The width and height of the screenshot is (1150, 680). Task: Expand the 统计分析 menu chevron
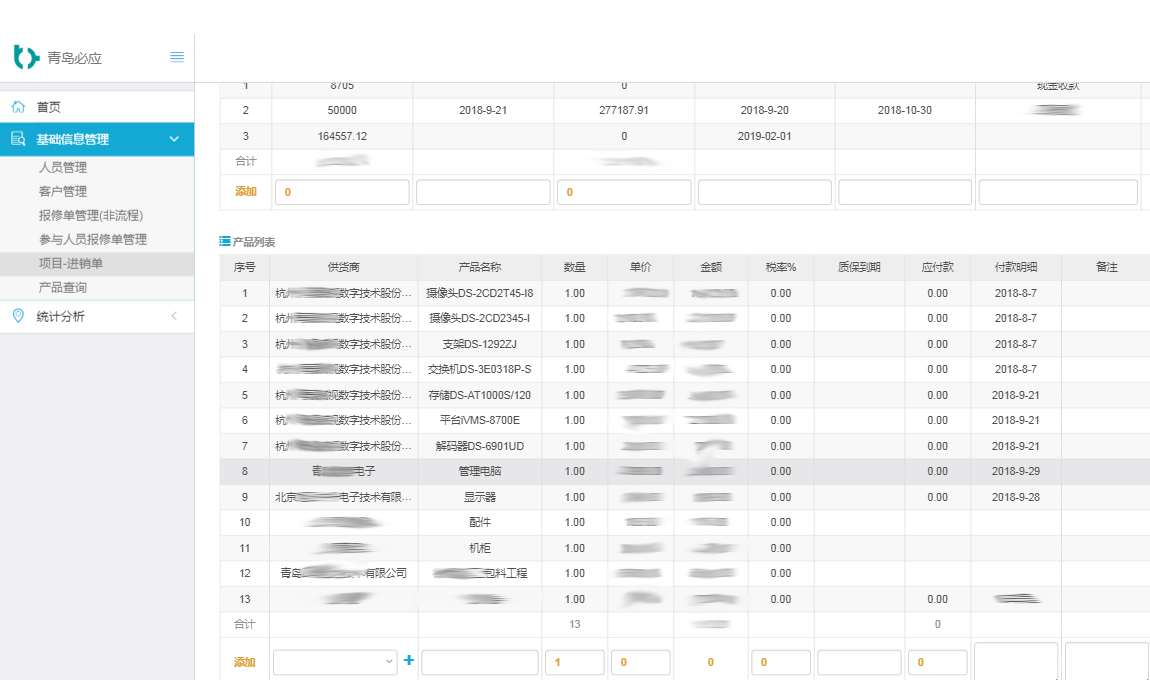pyautogui.click(x=174, y=316)
